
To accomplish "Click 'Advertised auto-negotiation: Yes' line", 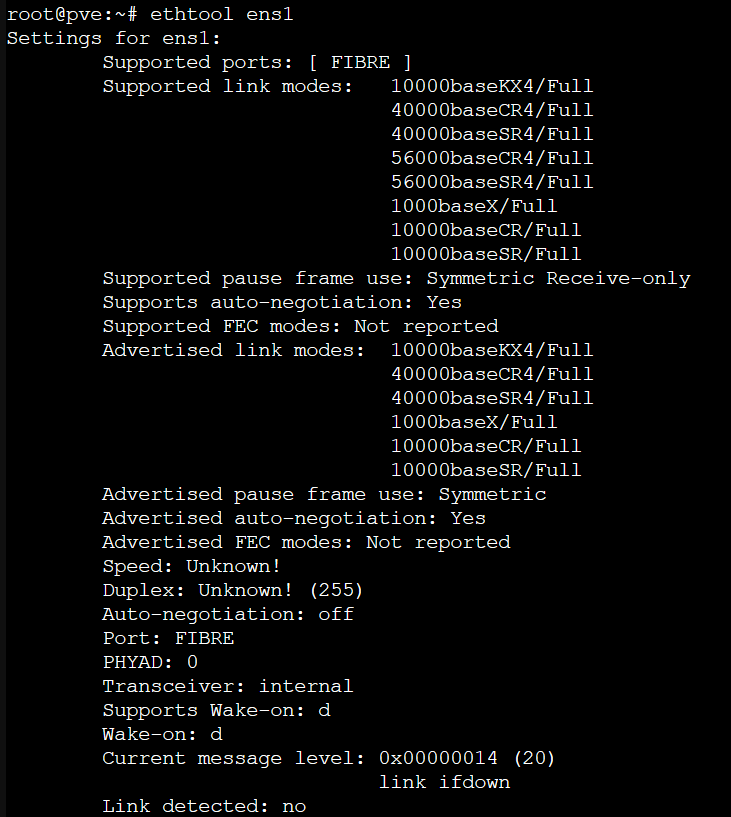I will click(294, 518).
